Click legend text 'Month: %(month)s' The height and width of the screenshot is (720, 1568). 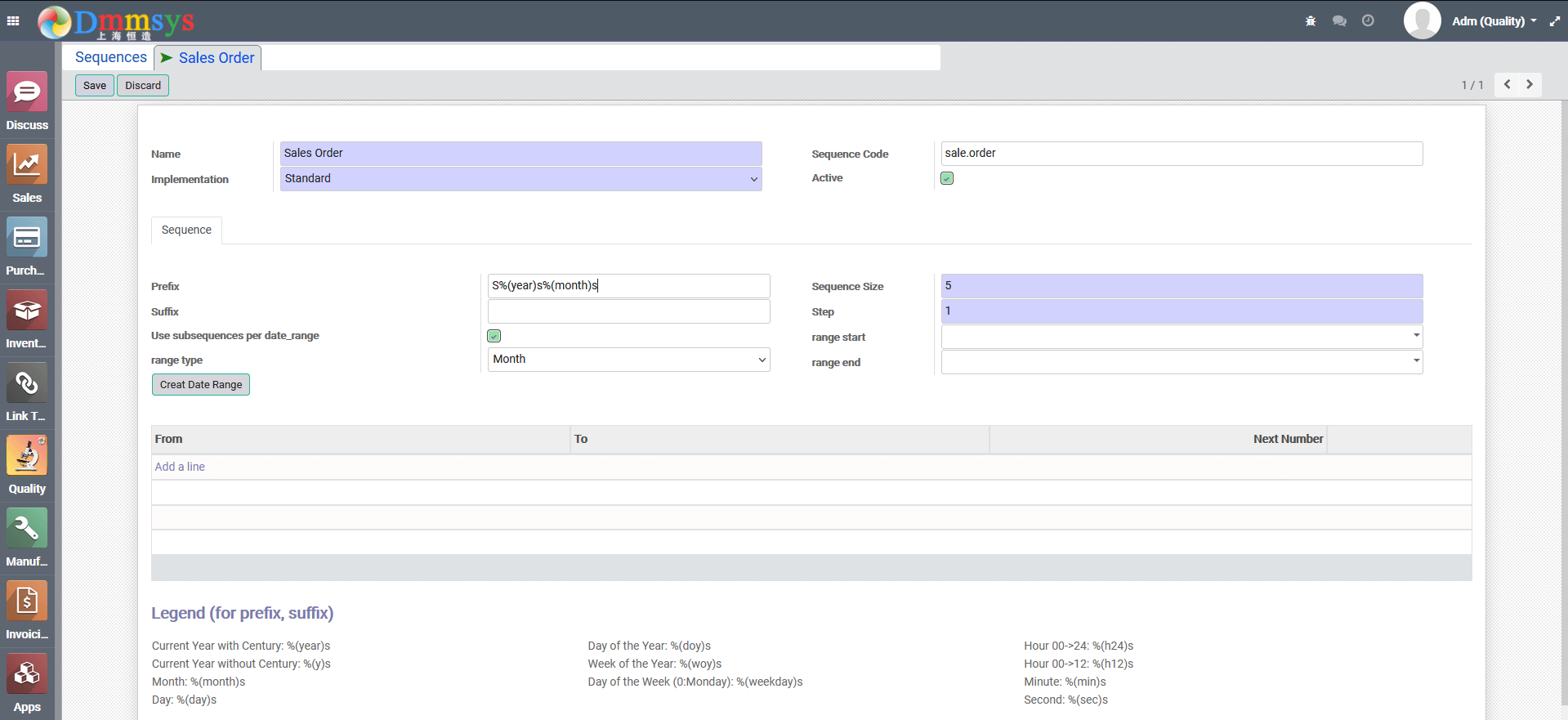[x=199, y=682]
